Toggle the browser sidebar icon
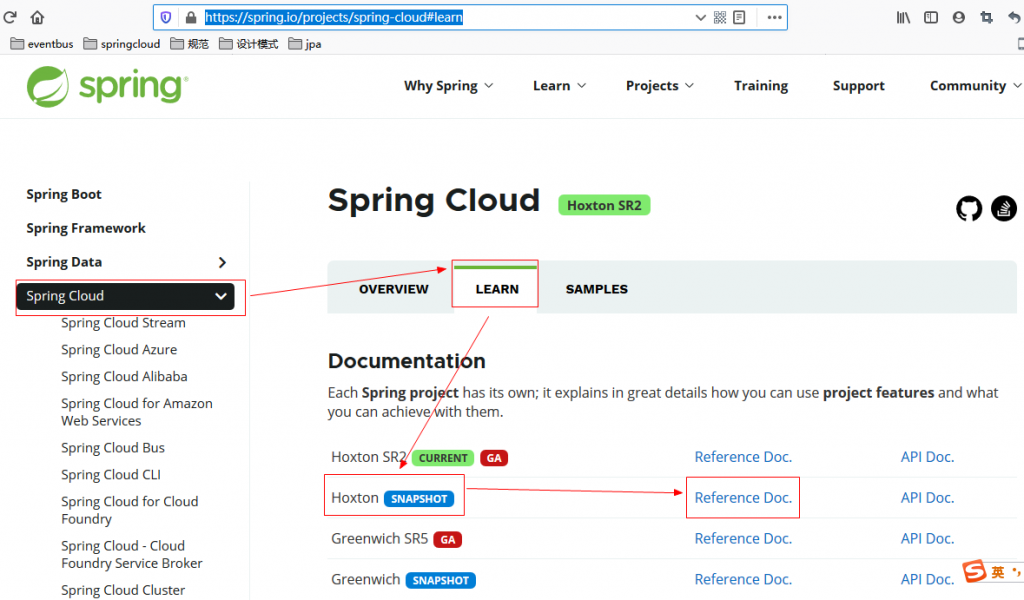 click(930, 16)
